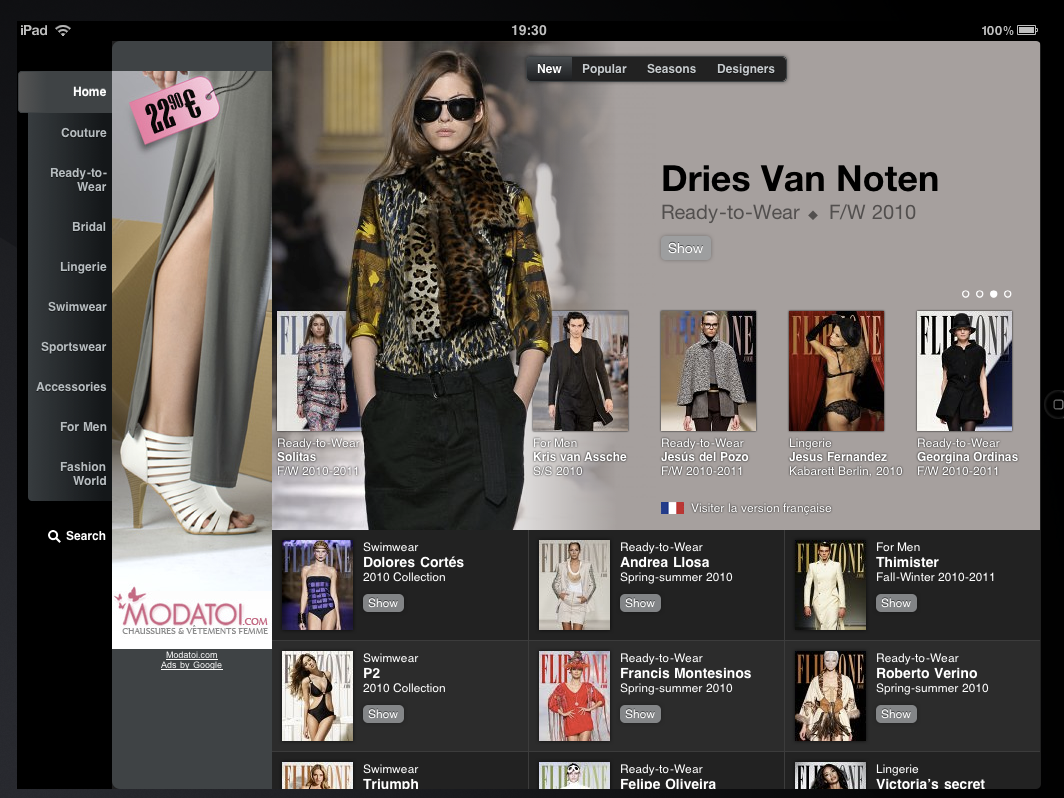Open the Kris van Asscche S/S 2010 thumbnail

[x=580, y=371]
